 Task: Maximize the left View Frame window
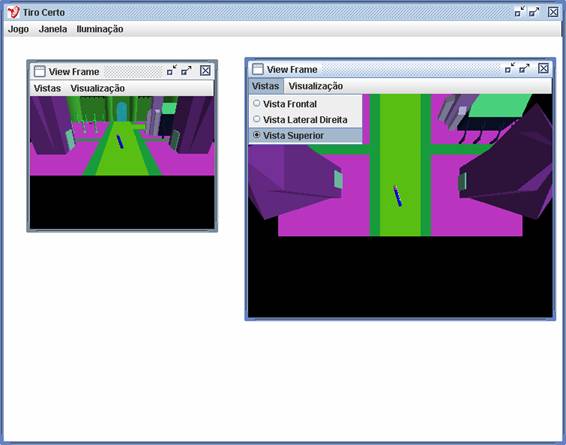pos(186,70)
